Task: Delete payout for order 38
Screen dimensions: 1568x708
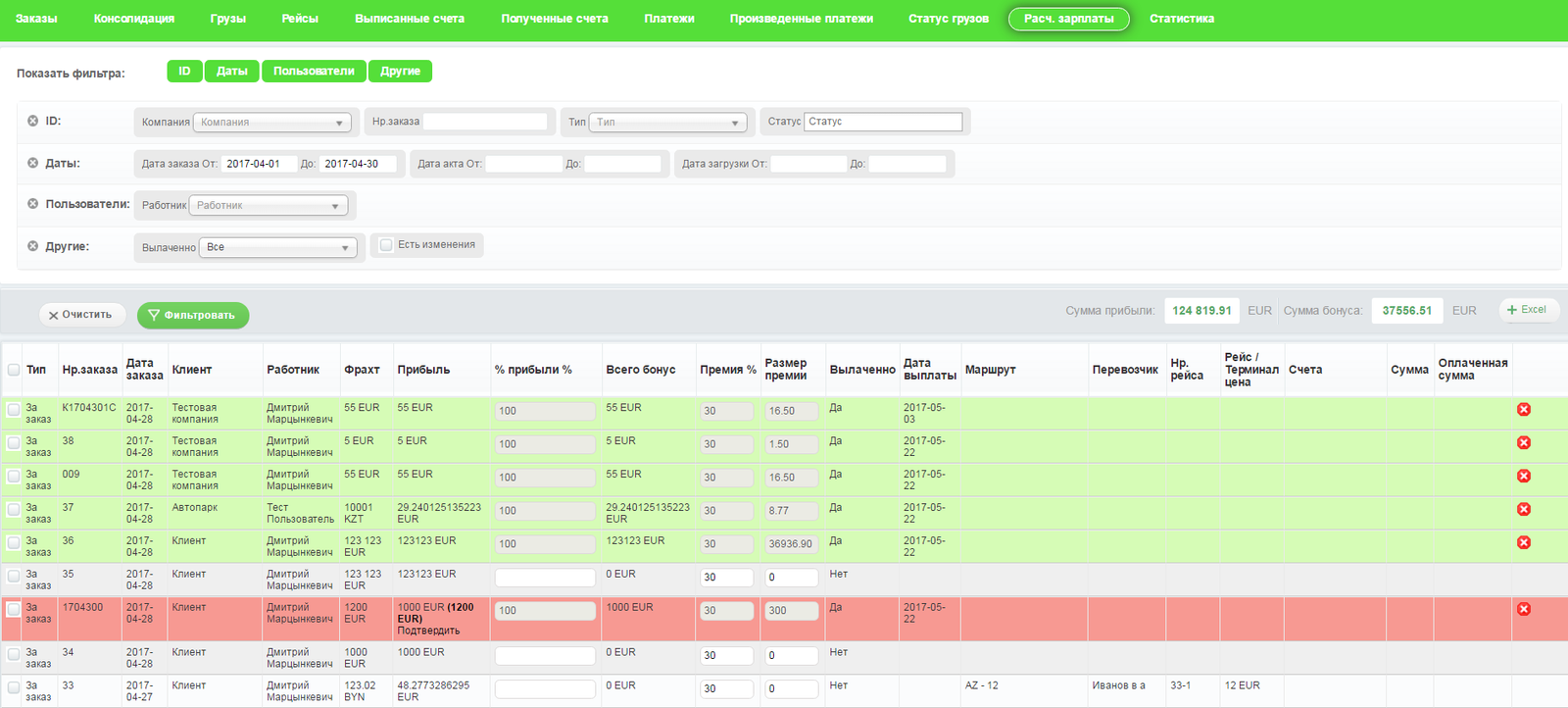Action: [x=1524, y=443]
